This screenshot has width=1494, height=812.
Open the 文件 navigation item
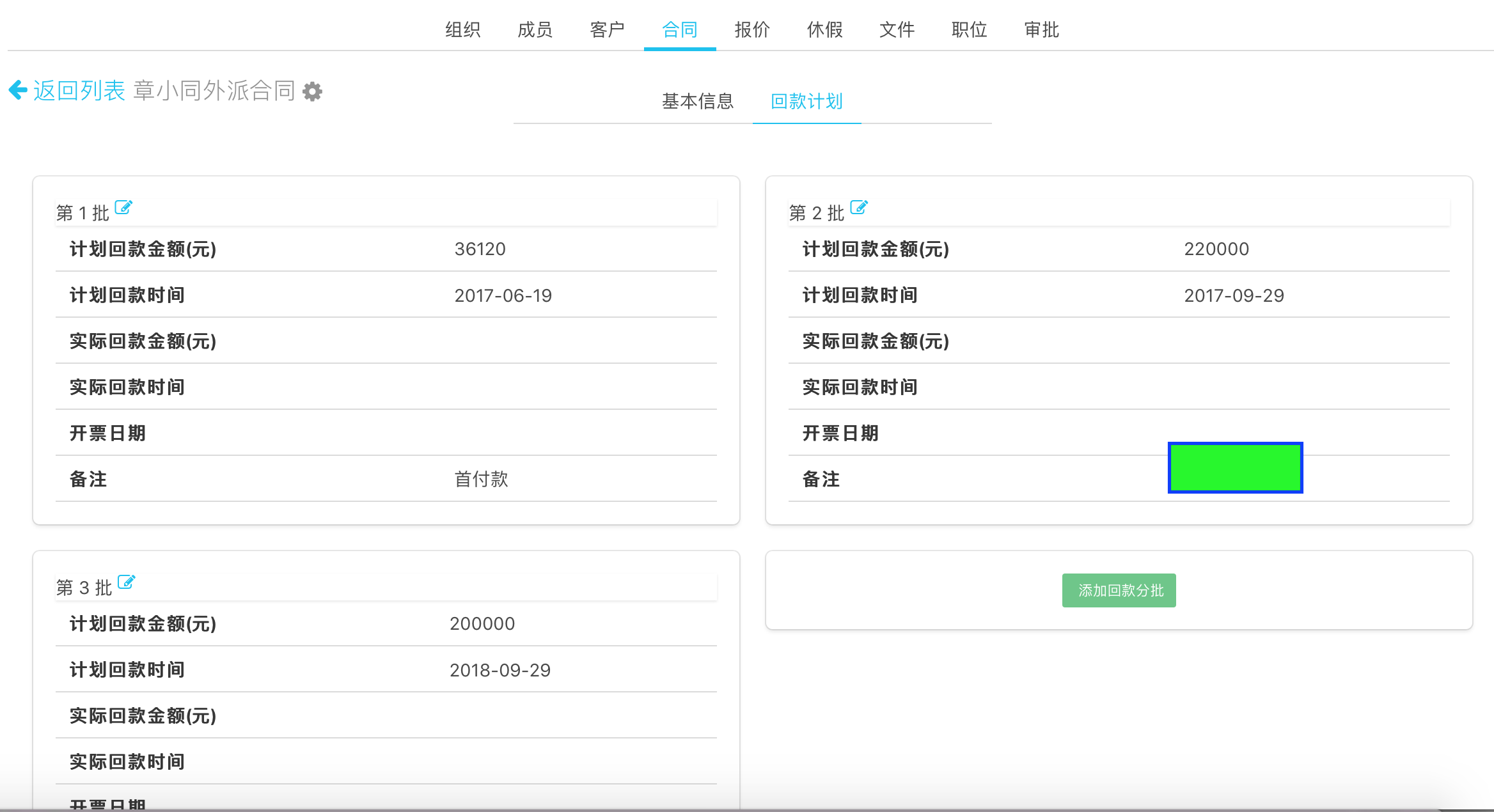(897, 29)
